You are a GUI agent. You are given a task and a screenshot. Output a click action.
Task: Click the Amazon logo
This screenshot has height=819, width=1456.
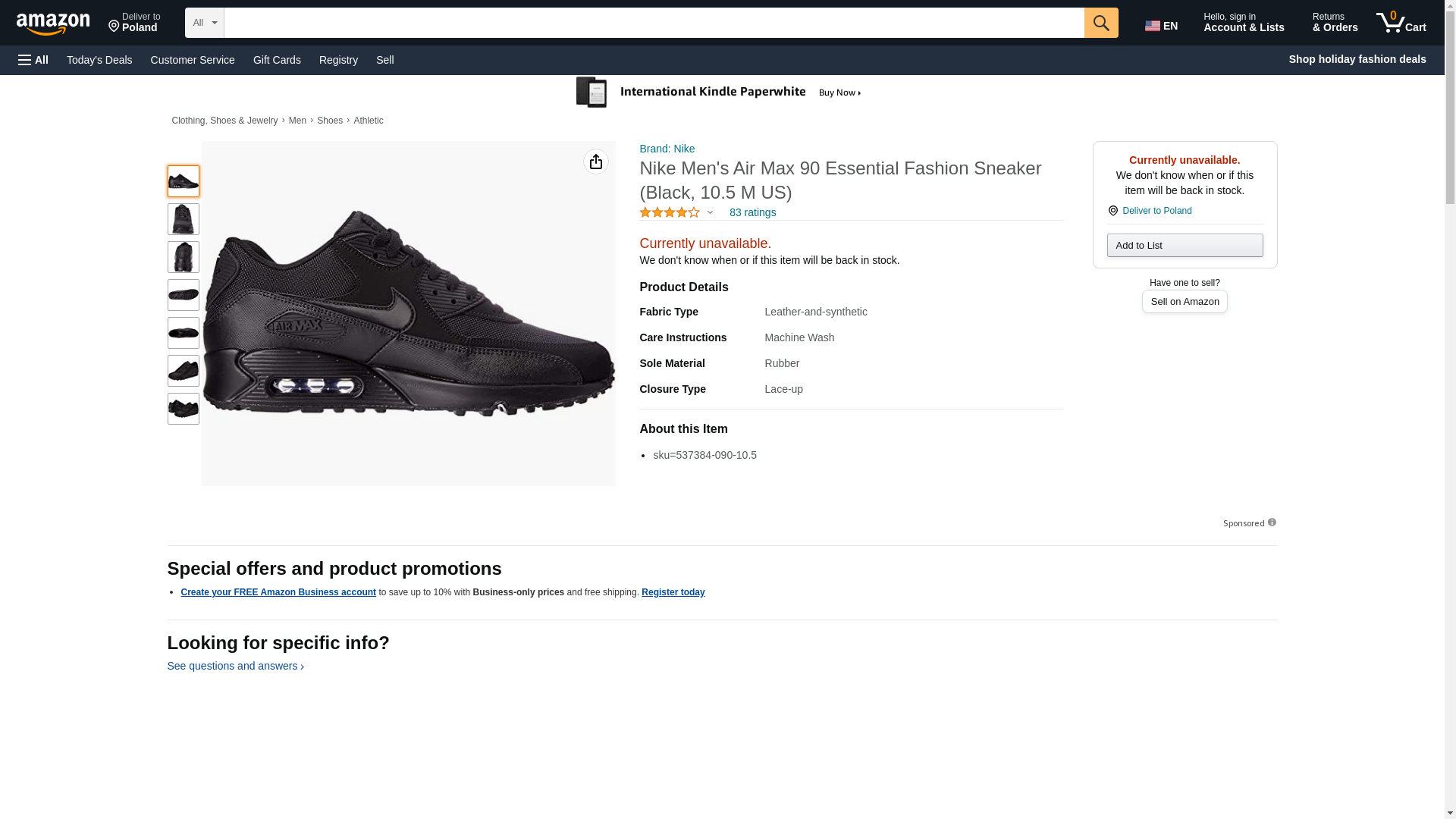click(x=53, y=24)
